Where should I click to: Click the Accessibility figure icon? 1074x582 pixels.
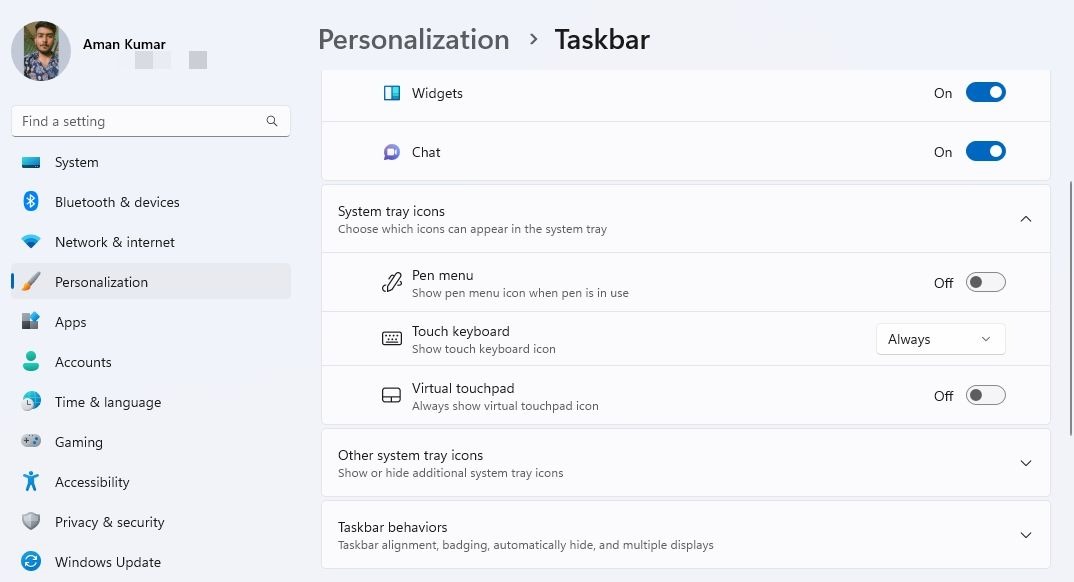(x=31, y=481)
